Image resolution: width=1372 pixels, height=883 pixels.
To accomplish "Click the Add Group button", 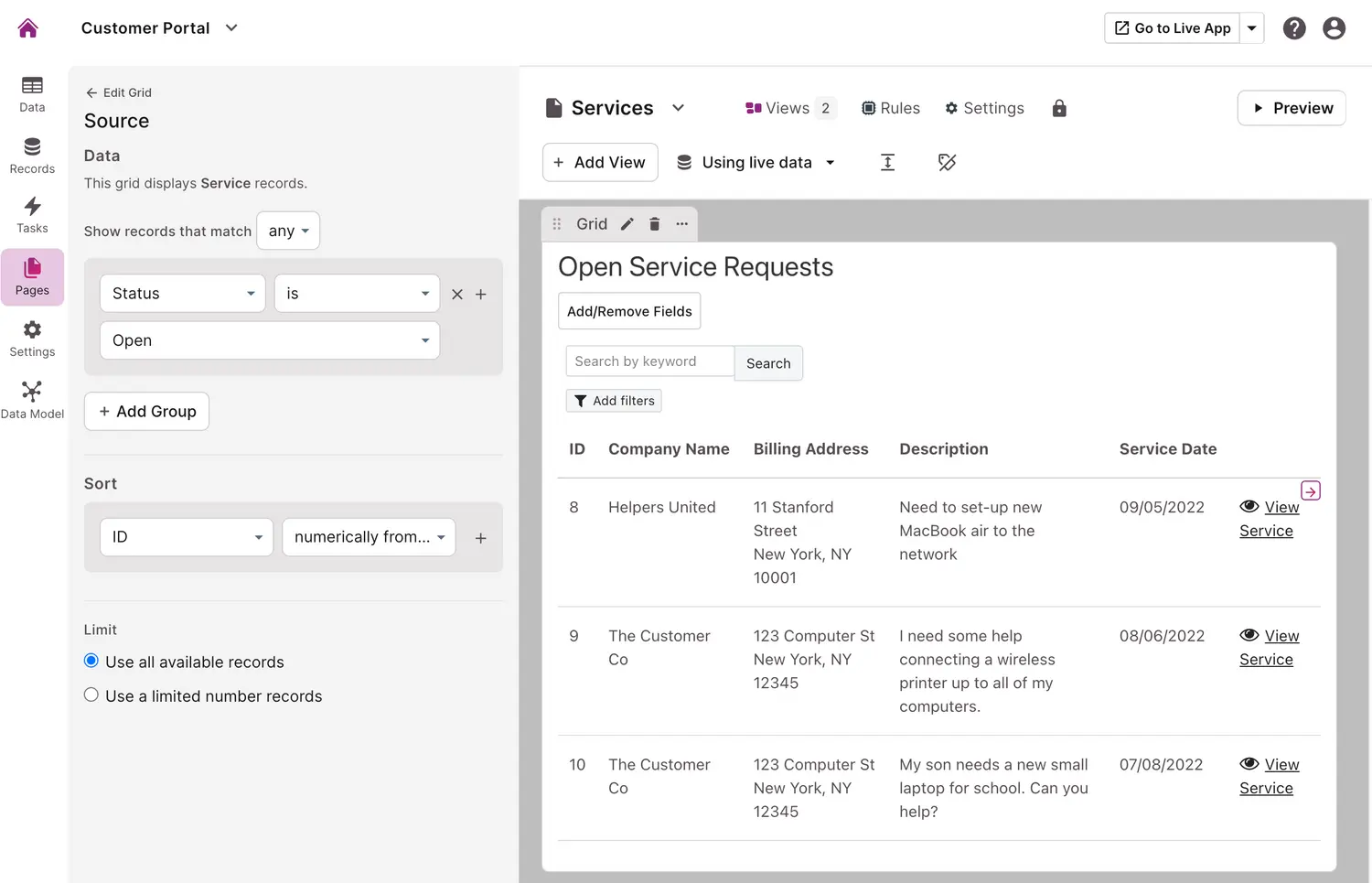I will click(147, 412).
